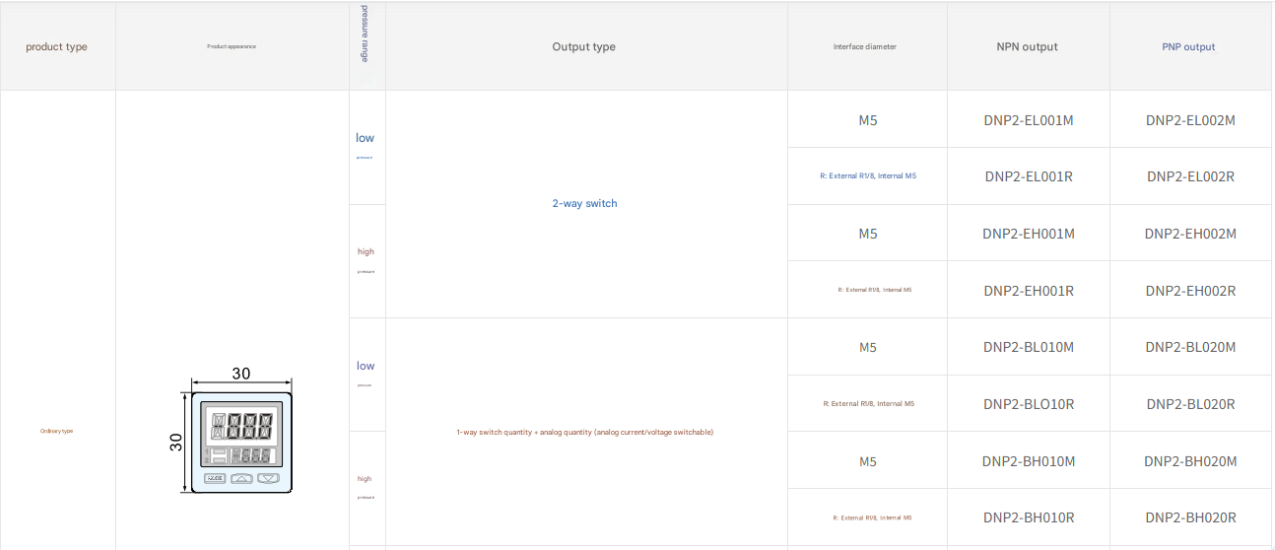Choose model DNP2-BL010M
Screen dimensions: 1275x550
point(1028,347)
